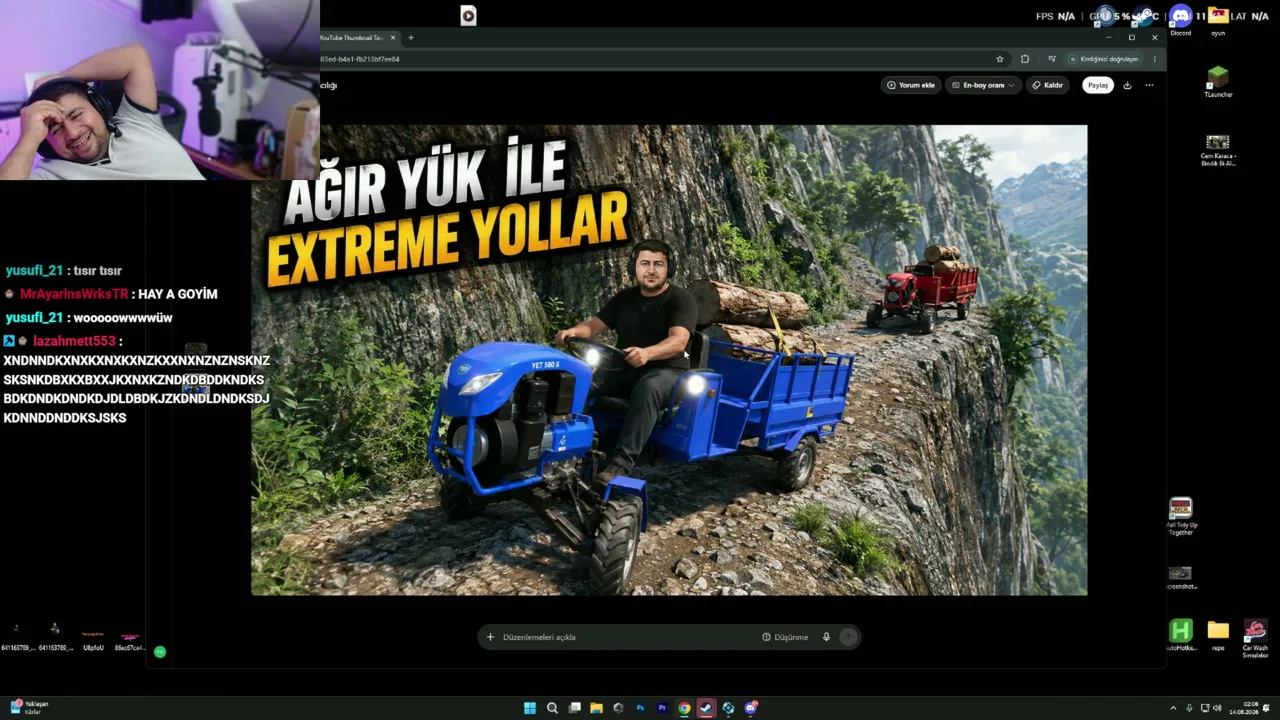This screenshot has height=720, width=1280.
Task: Open a new browser tab
Action: [x=410, y=38]
